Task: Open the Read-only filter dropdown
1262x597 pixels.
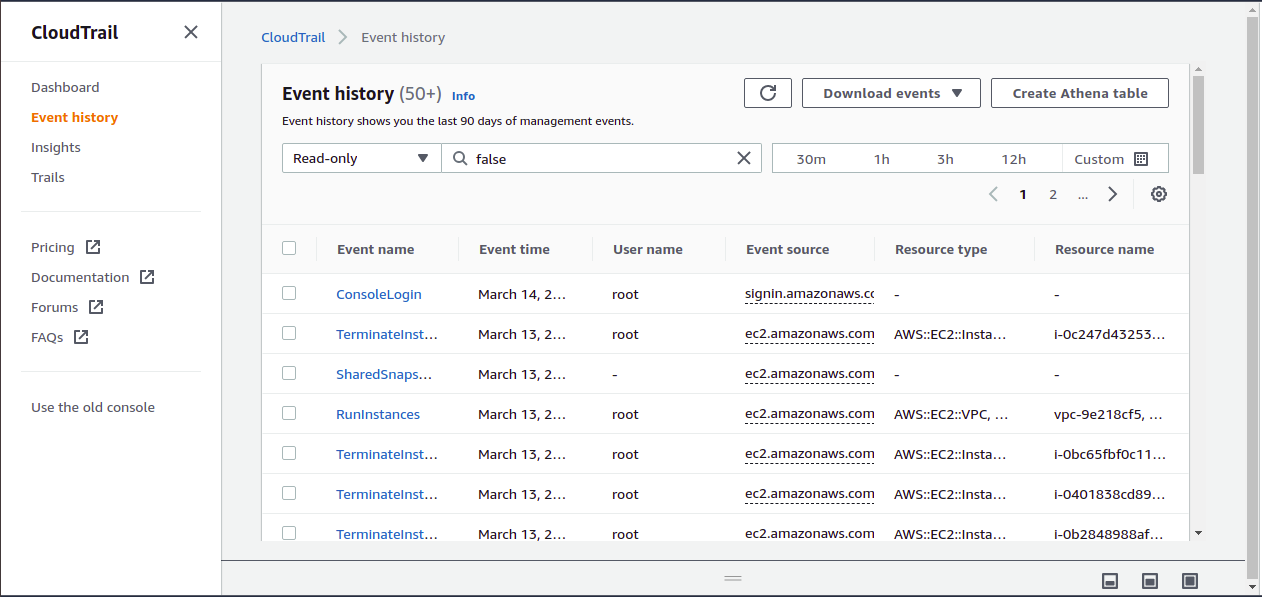Action: click(x=361, y=158)
